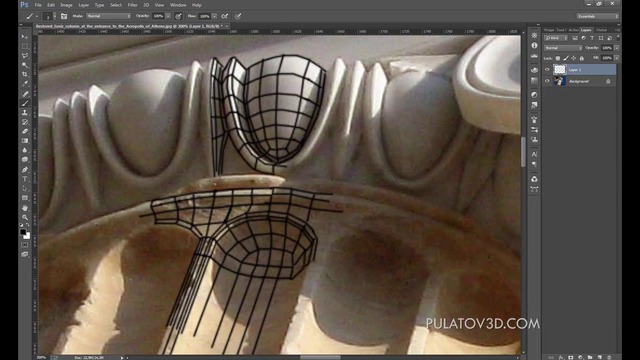Select the Brush tool in the toolbox

pyautogui.click(x=25, y=103)
